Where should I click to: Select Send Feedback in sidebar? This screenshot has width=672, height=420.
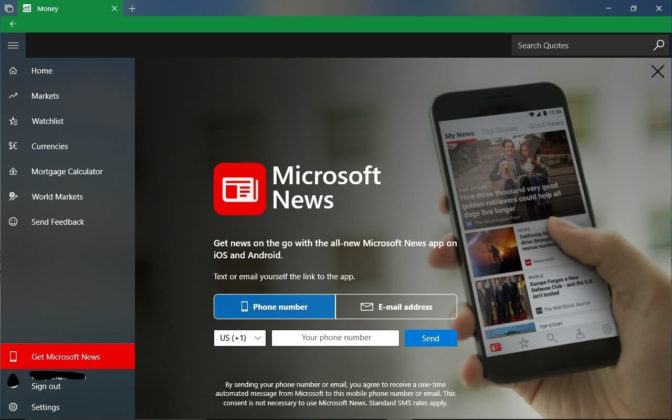coord(68,222)
